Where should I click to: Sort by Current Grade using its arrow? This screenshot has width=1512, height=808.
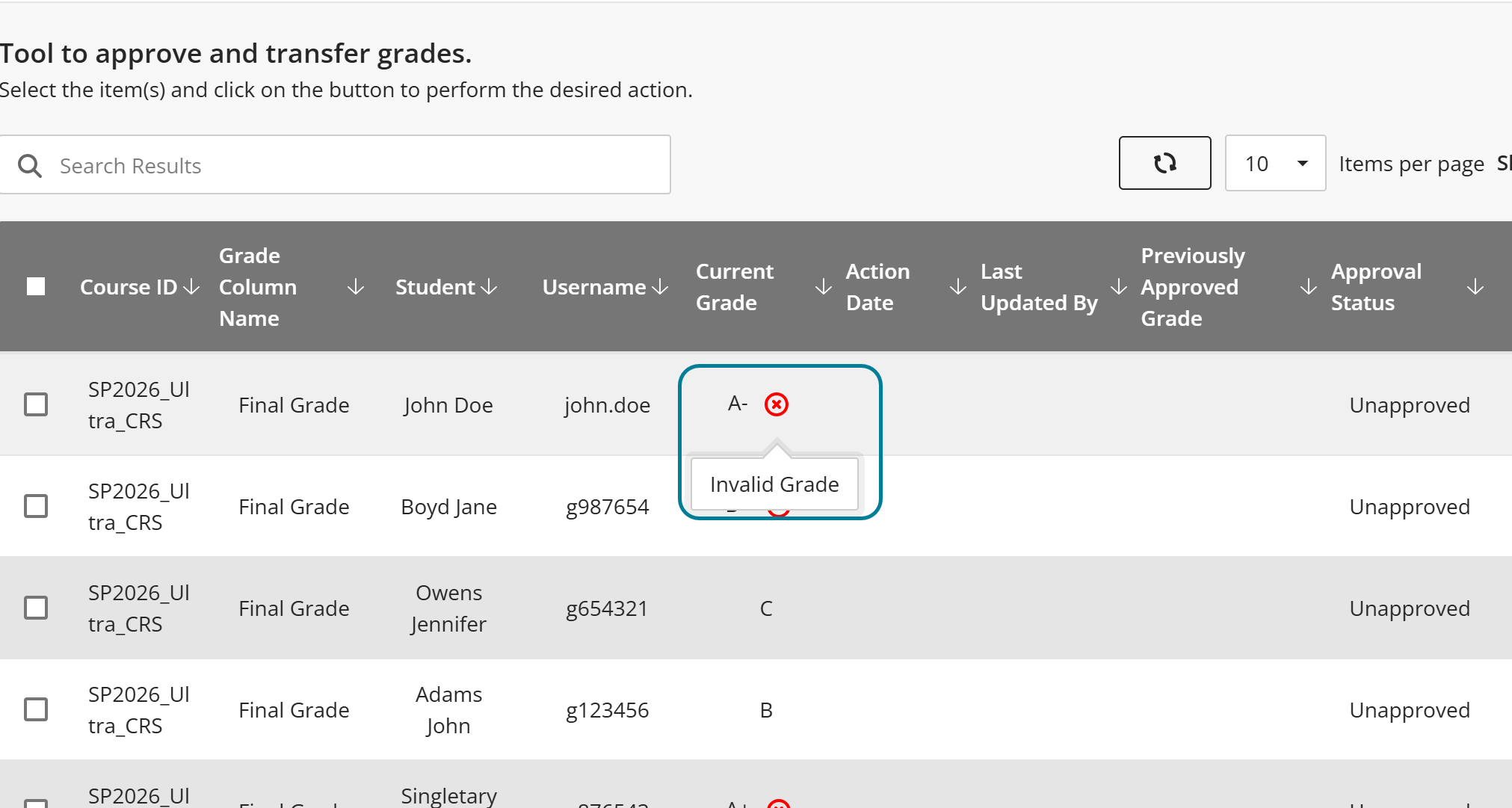click(x=822, y=286)
